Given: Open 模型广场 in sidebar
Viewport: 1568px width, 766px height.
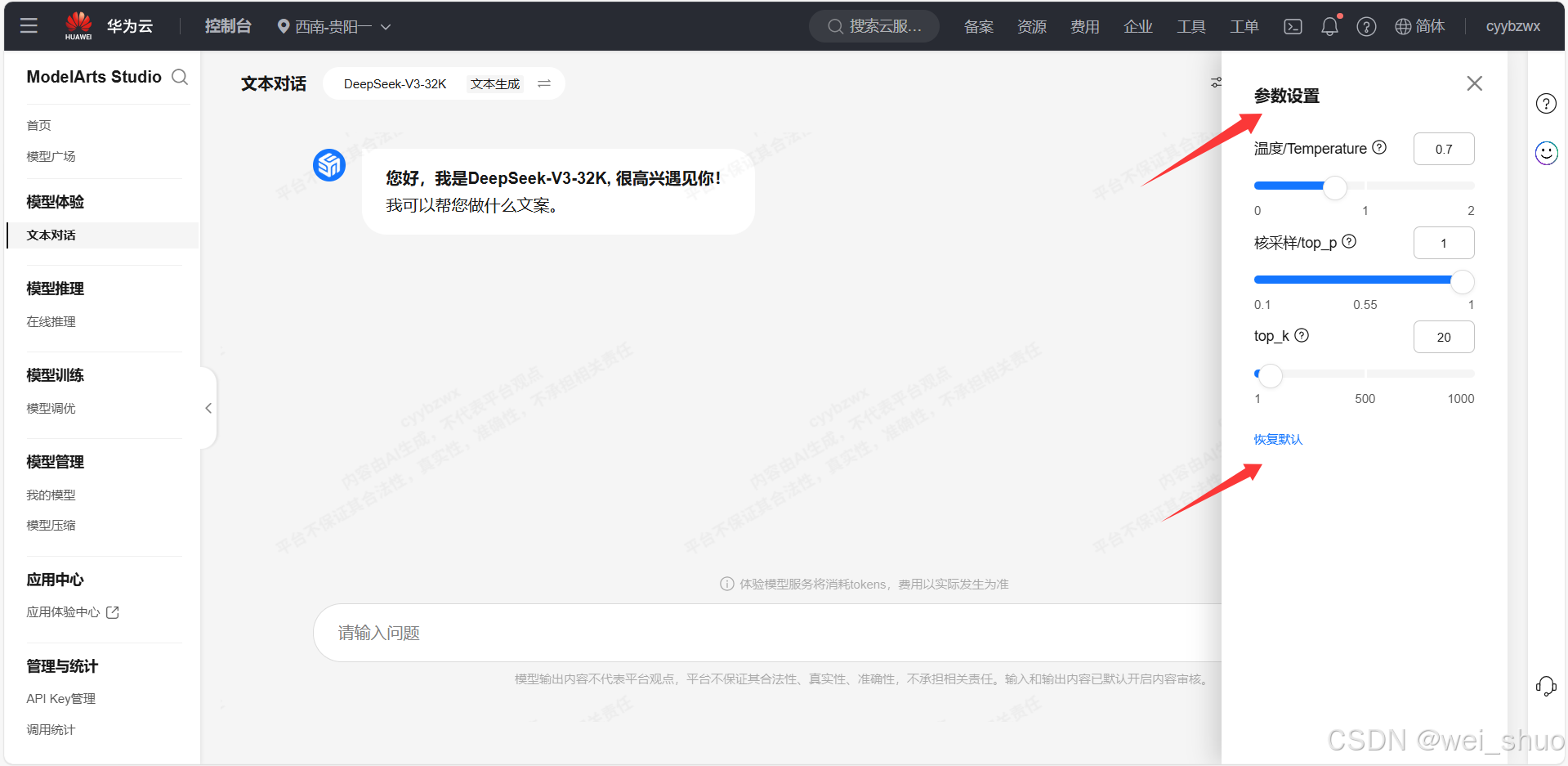Looking at the screenshot, I should pyautogui.click(x=51, y=156).
